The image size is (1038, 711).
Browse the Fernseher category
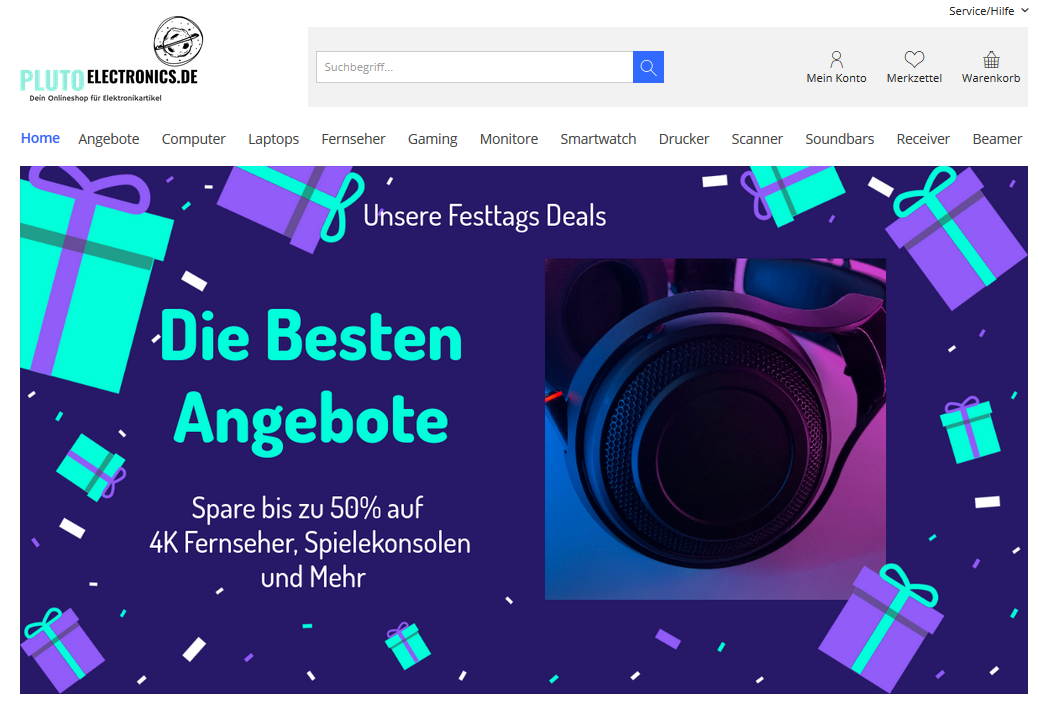[353, 139]
